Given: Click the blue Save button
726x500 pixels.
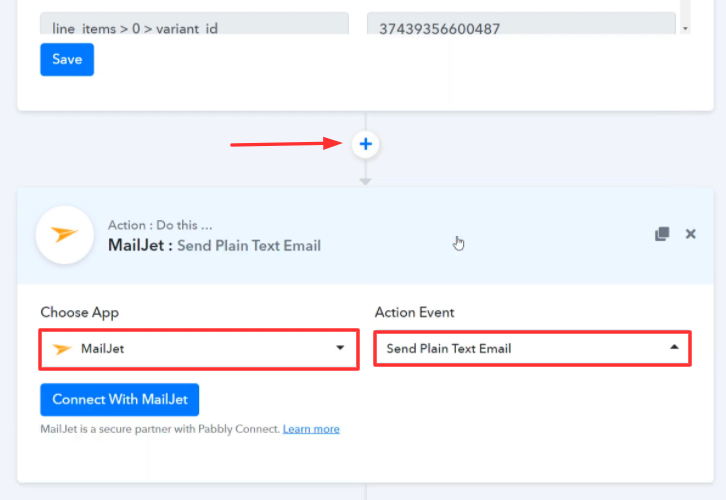Looking at the screenshot, I should click(x=67, y=59).
